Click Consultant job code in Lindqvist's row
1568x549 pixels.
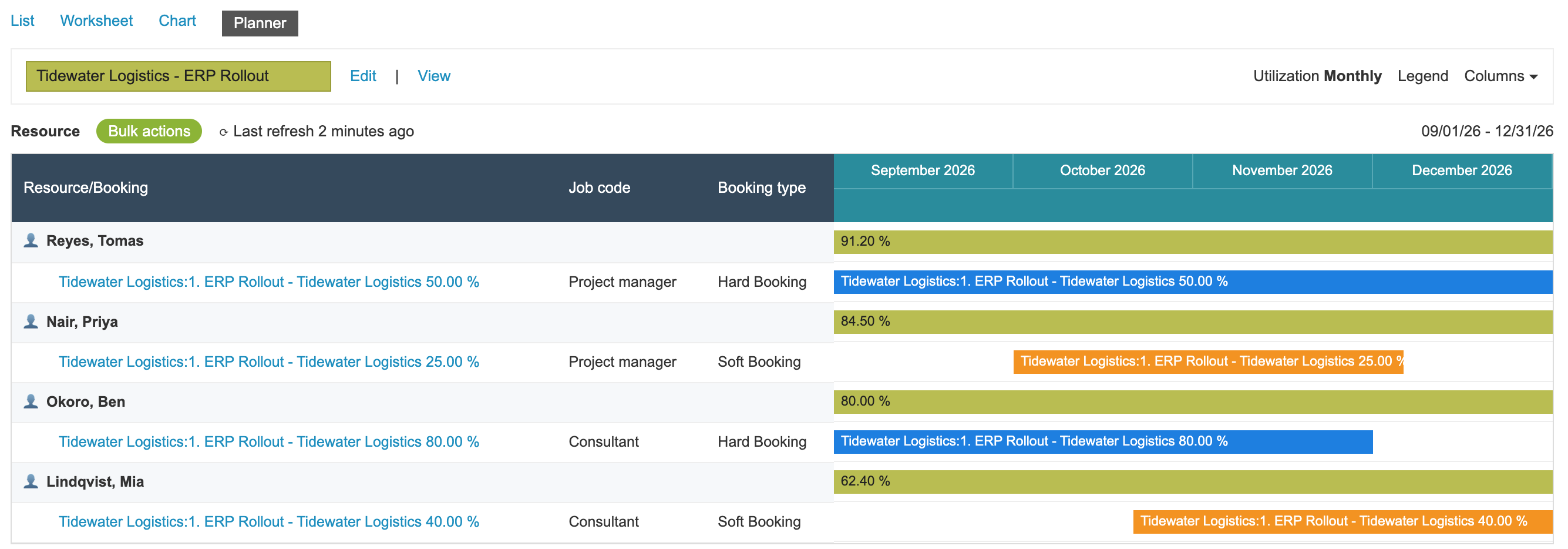pos(603,521)
